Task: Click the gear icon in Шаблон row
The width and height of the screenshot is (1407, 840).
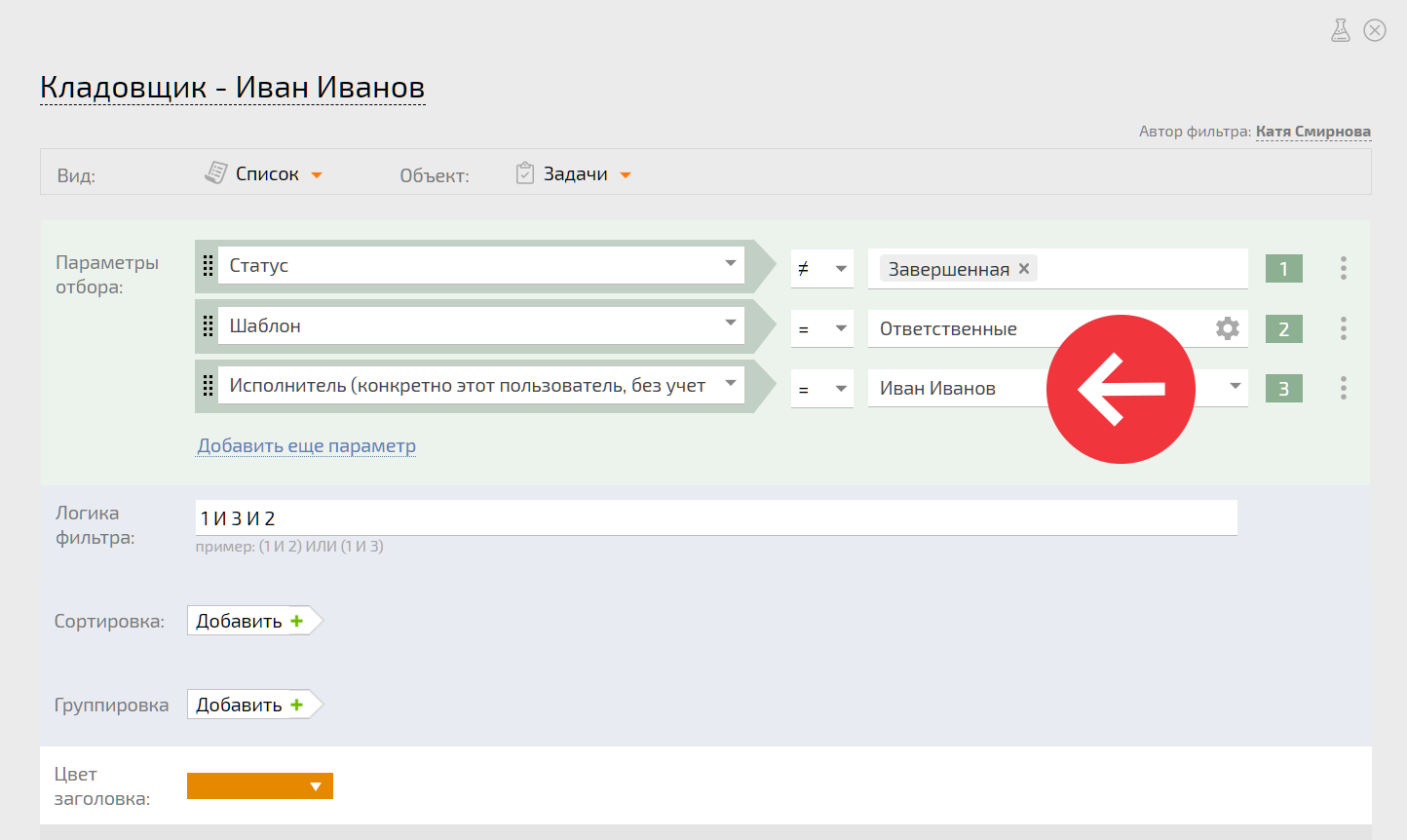Action: [1228, 328]
